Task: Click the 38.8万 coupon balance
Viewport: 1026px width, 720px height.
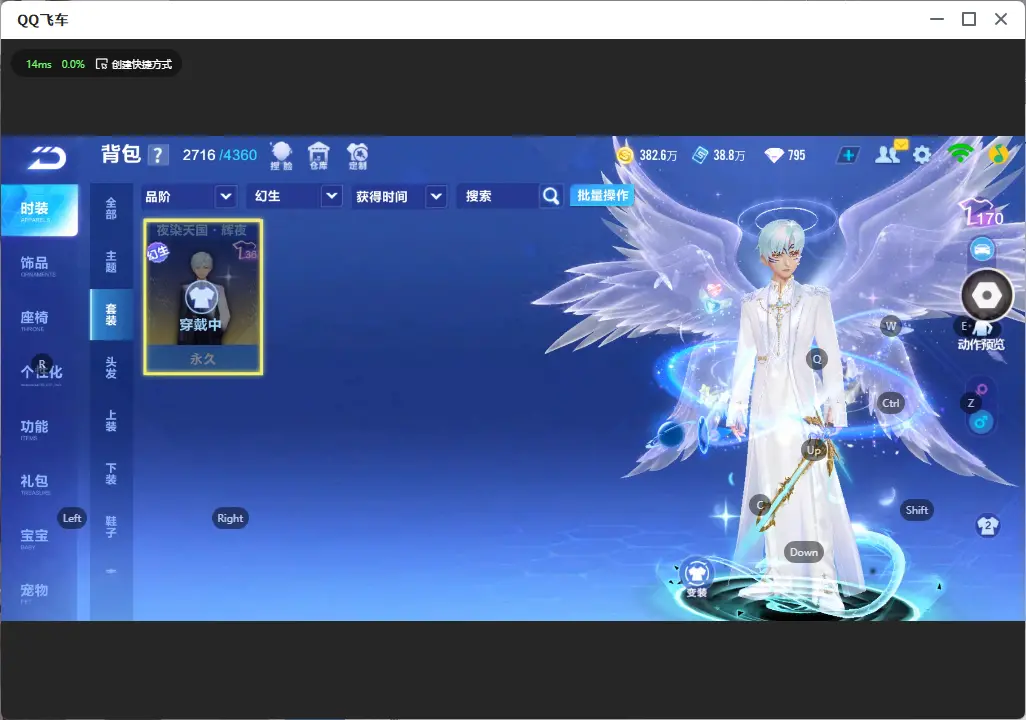Action: tap(729, 155)
